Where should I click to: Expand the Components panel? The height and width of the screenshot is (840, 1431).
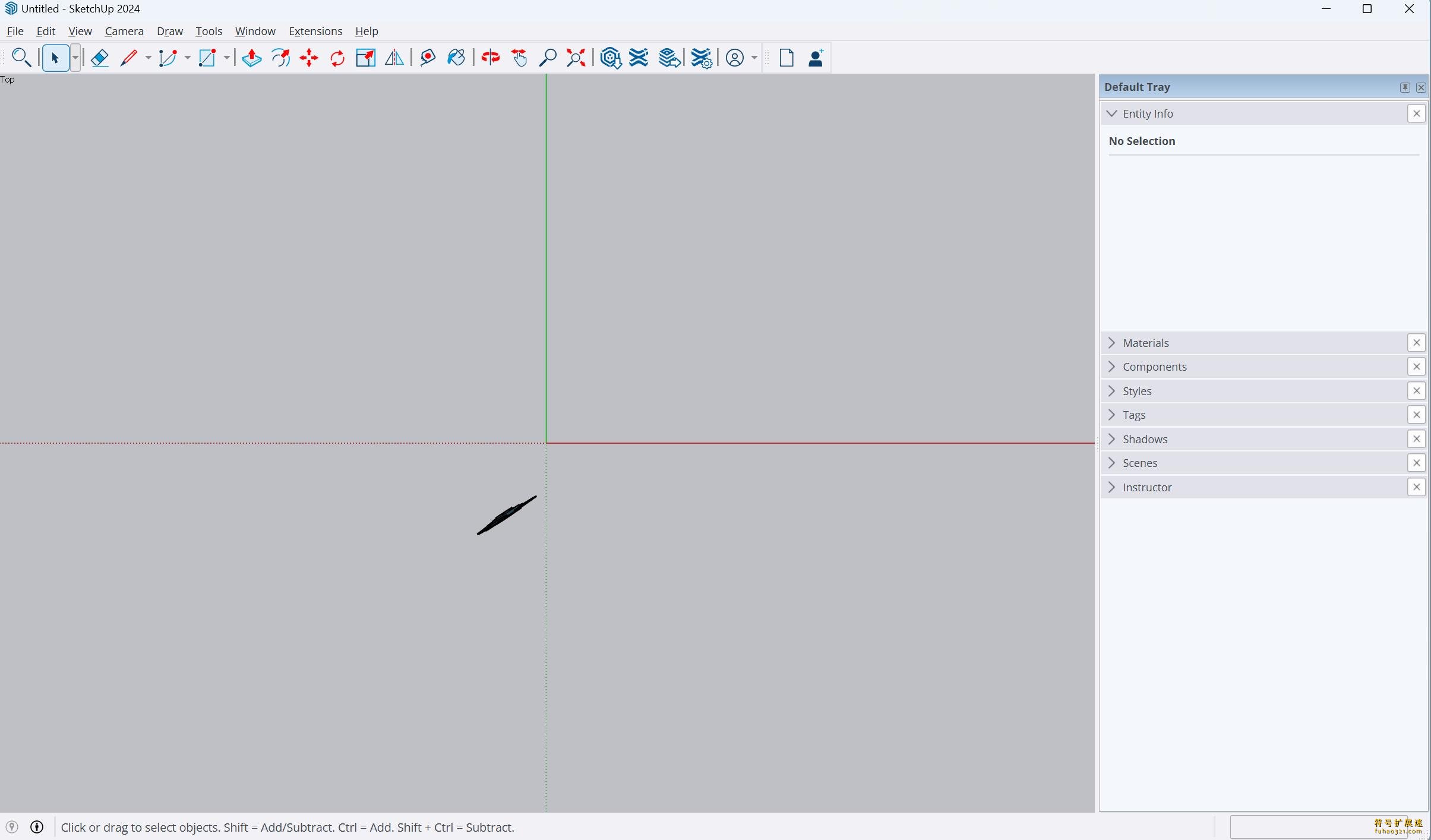pos(1112,367)
